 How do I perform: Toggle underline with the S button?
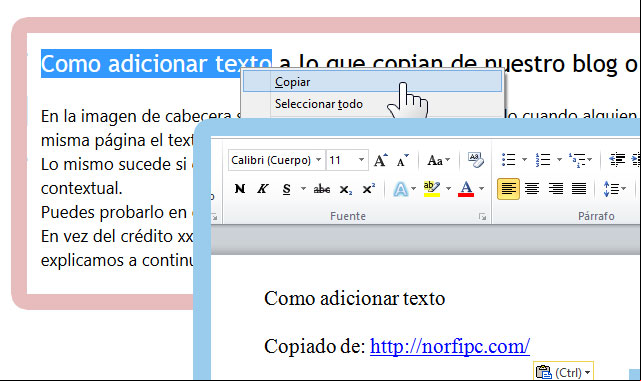pos(287,188)
